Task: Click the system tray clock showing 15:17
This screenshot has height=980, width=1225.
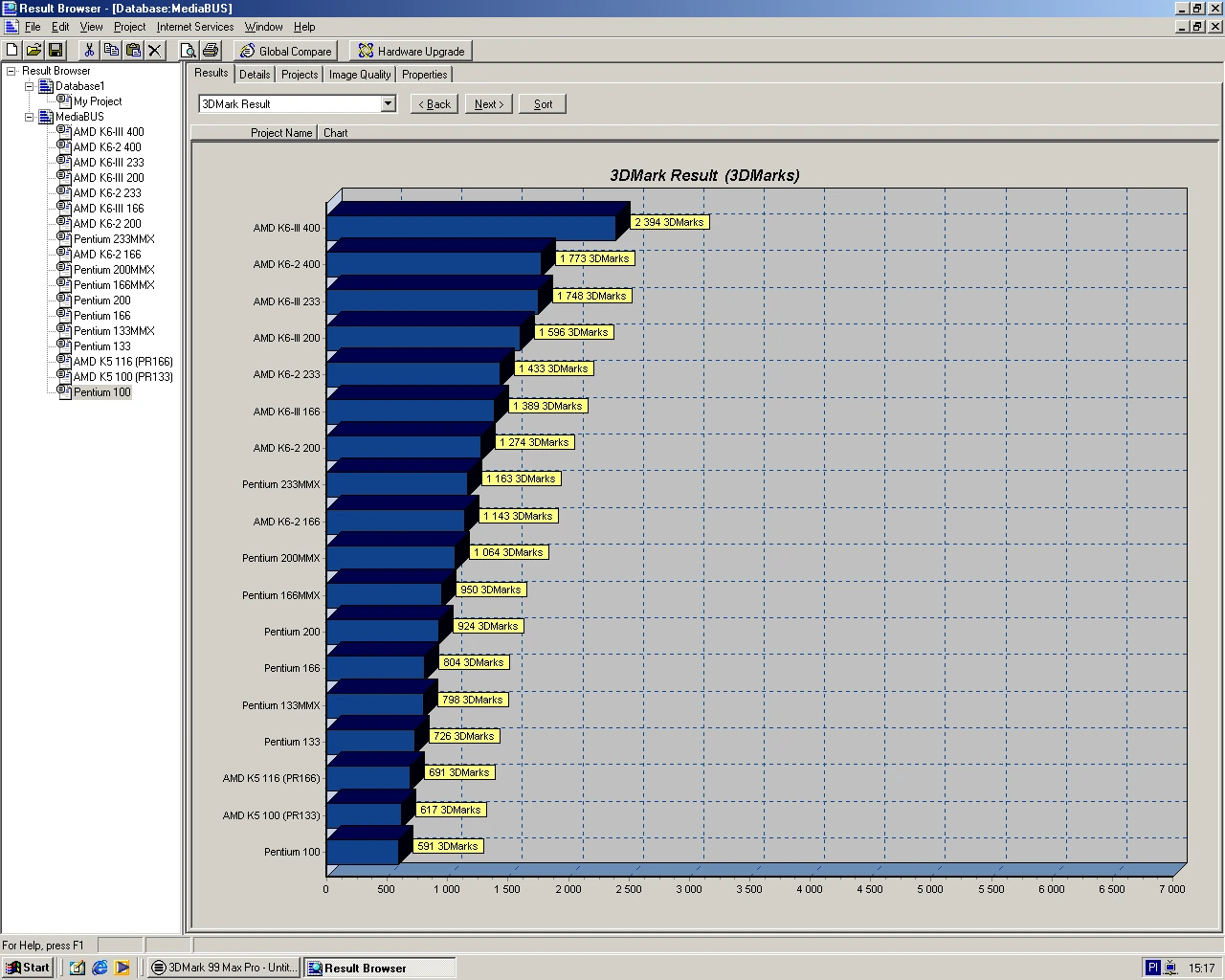Action: pyautogui.click(x=1201, y=968)
